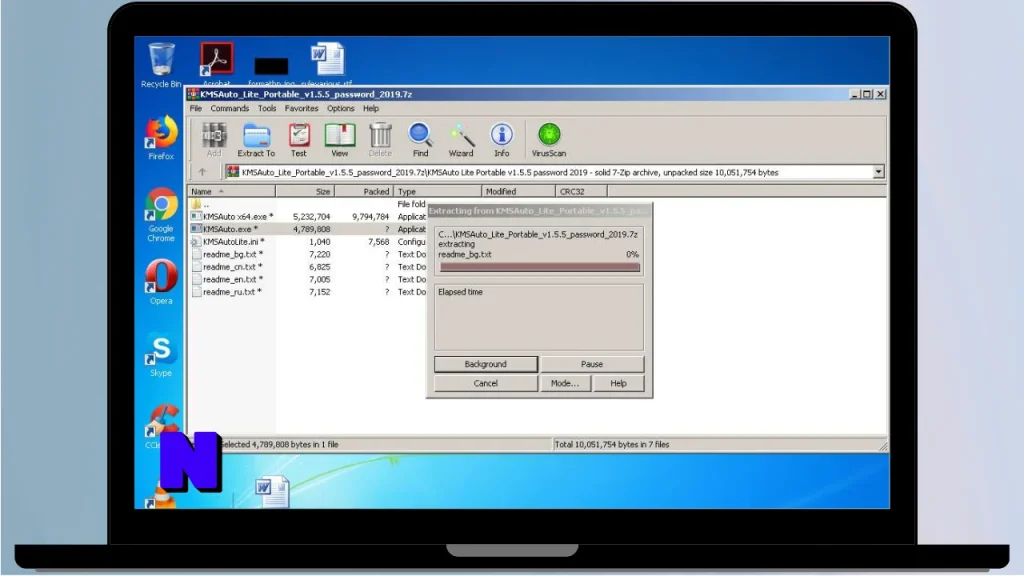
Task: Select KMSAuto x64.exe file row
Action: 307,216
